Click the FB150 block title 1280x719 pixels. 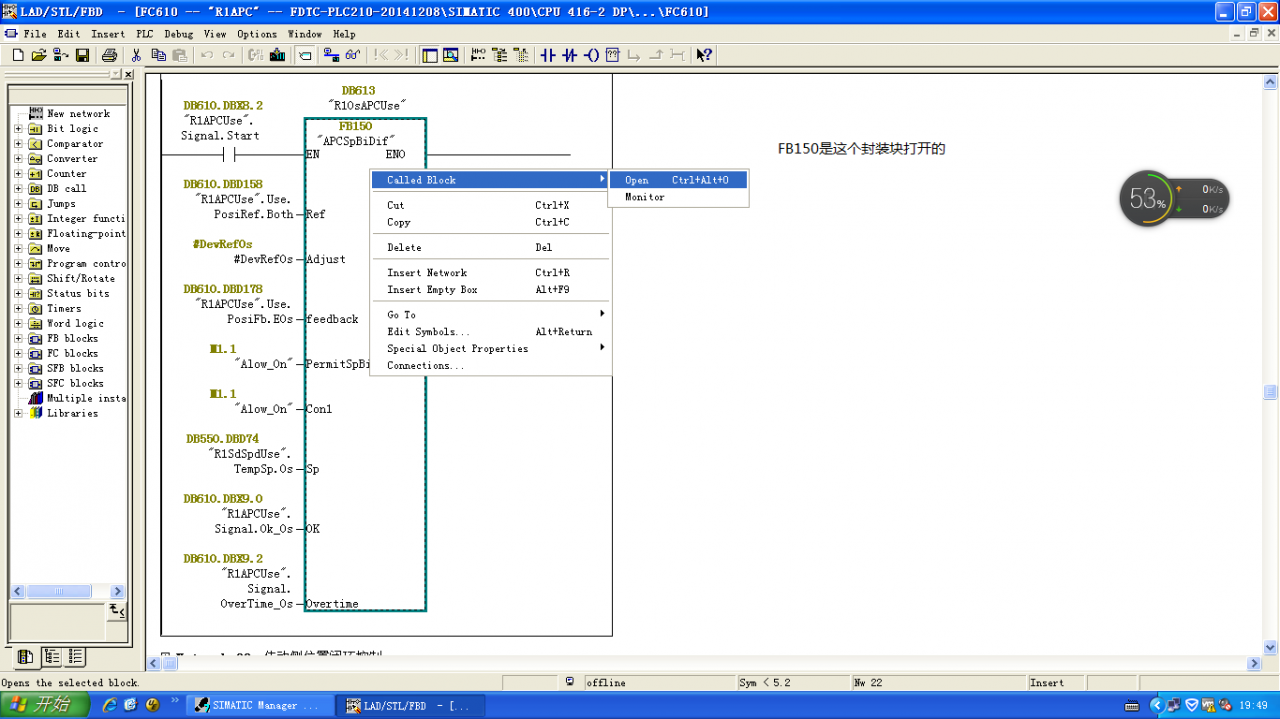[x=355, y=126]
